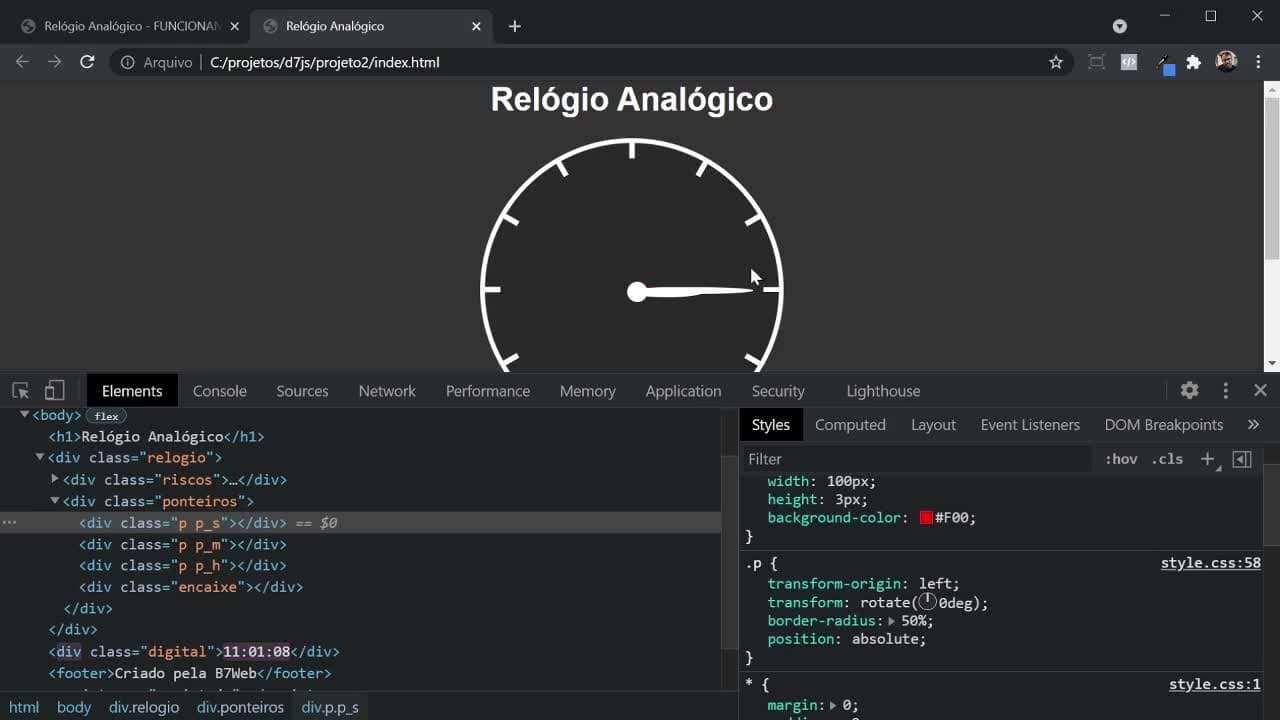Toggle the .cls class editor
The width and height of the screenshot is (1280, 720).
(x=1167, y=459)
